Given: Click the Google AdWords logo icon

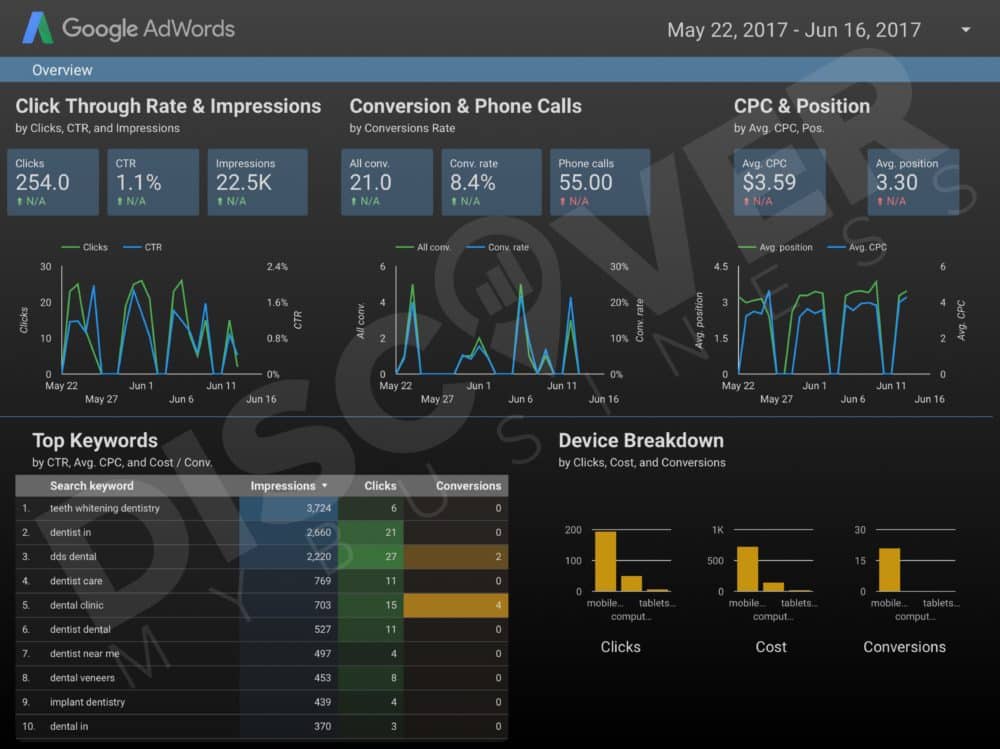Looking at the screenshot, I should point(38,29).
